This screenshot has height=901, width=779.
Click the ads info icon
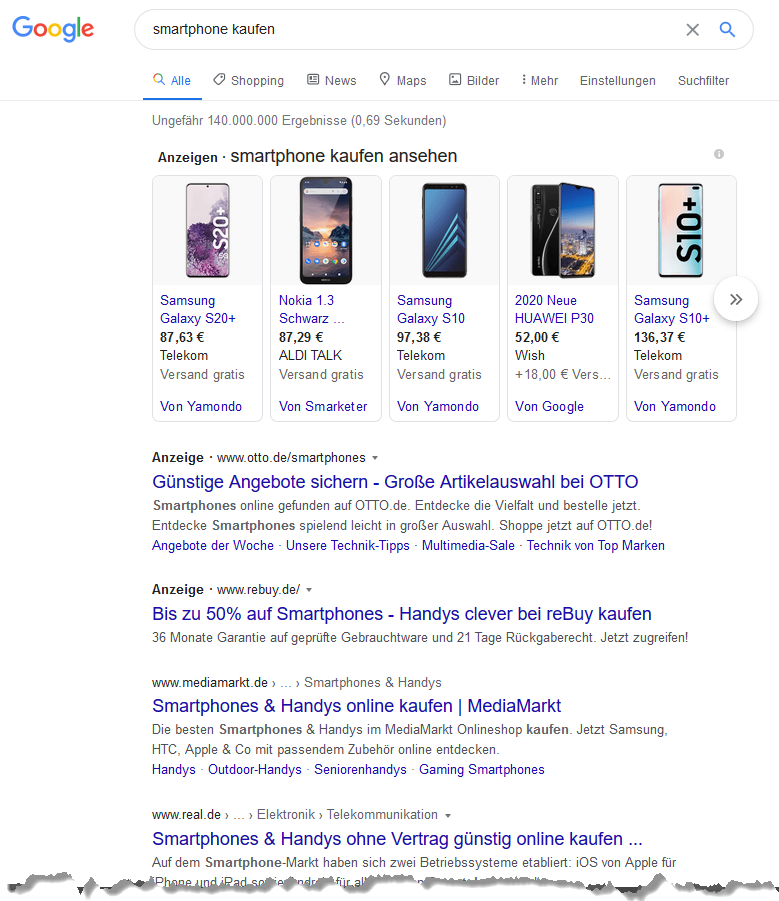pos(719,154)
